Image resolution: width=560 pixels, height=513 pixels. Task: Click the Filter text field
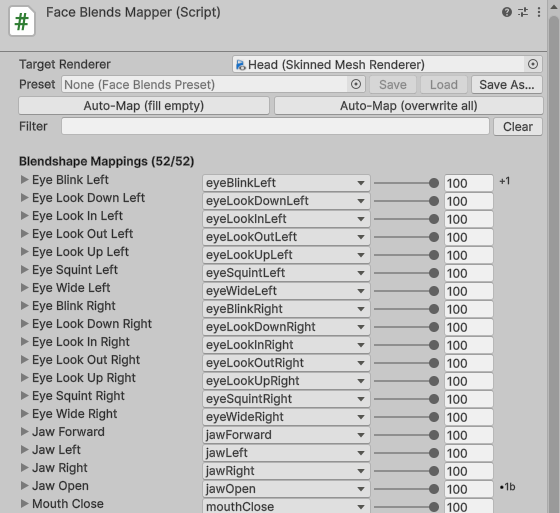(x=275, y=126)
